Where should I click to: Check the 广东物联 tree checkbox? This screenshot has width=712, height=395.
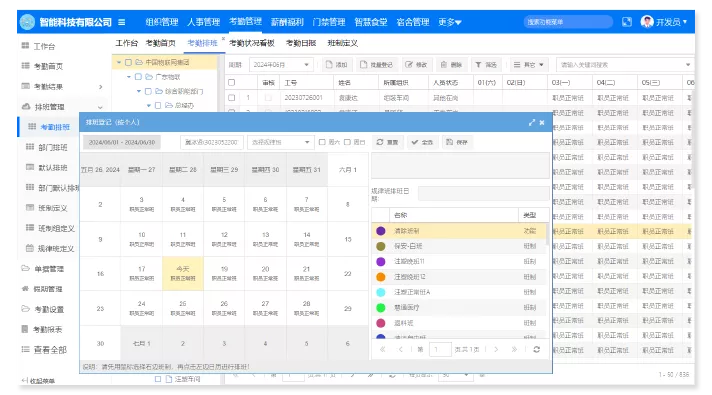(x=138, y=77)
